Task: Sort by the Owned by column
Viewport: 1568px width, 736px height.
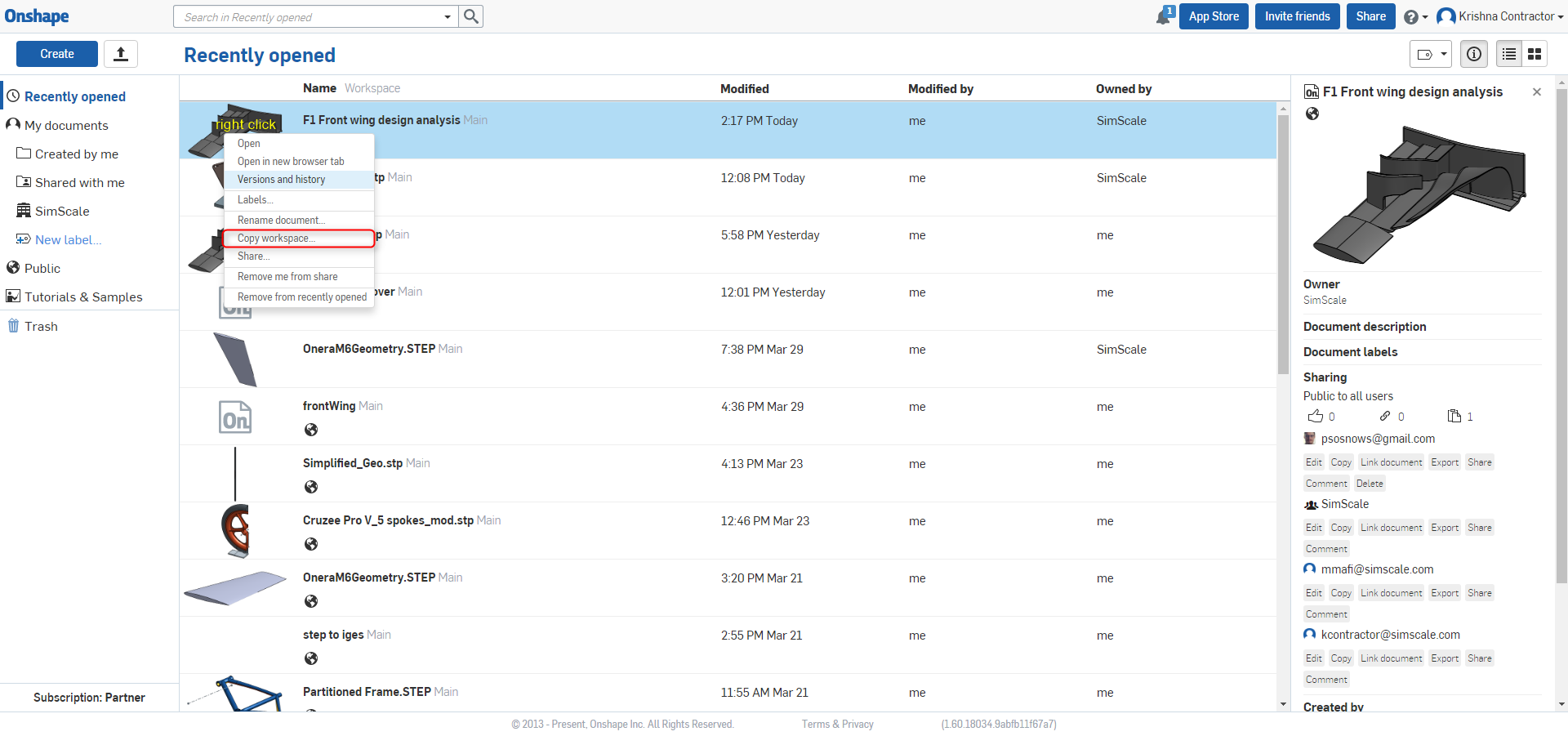Action: (1124, 88)
